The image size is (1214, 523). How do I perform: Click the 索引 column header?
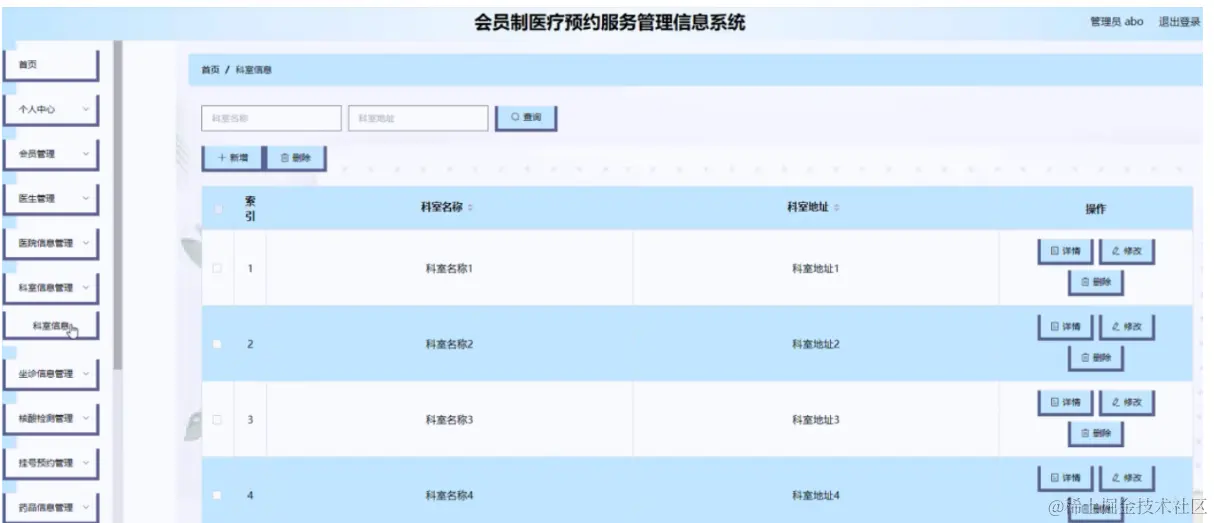251,208
